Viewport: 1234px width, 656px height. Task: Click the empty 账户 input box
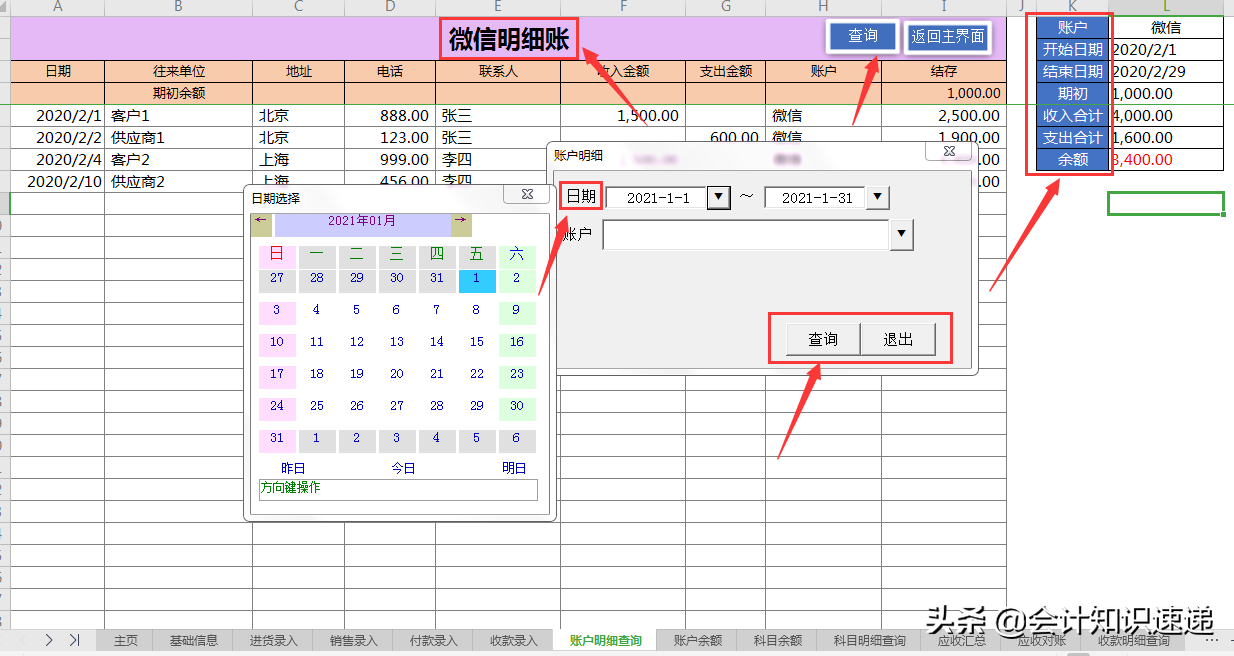click(x=746, y=235)
